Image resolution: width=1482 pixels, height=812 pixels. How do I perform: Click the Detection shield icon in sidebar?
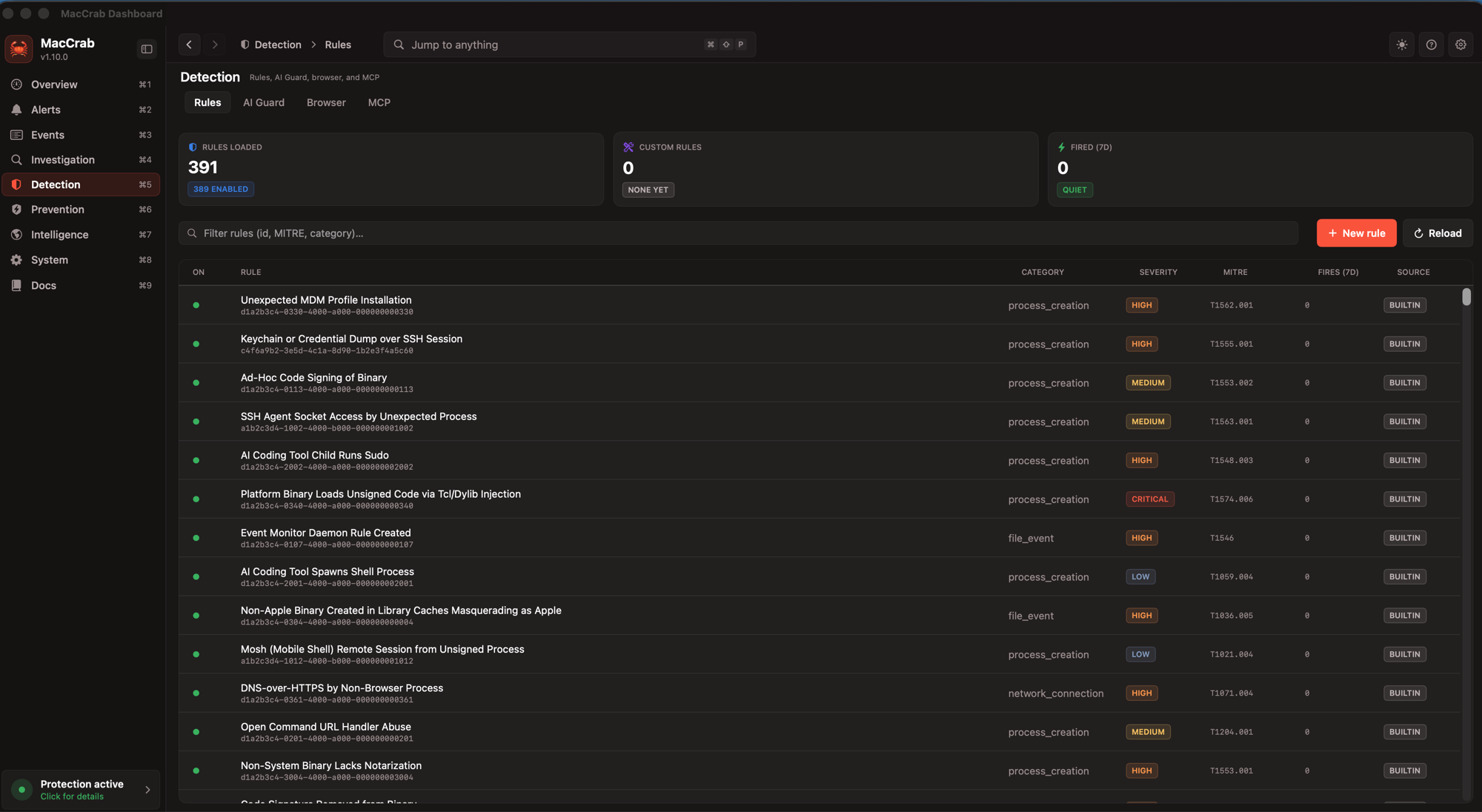point(16,184)
